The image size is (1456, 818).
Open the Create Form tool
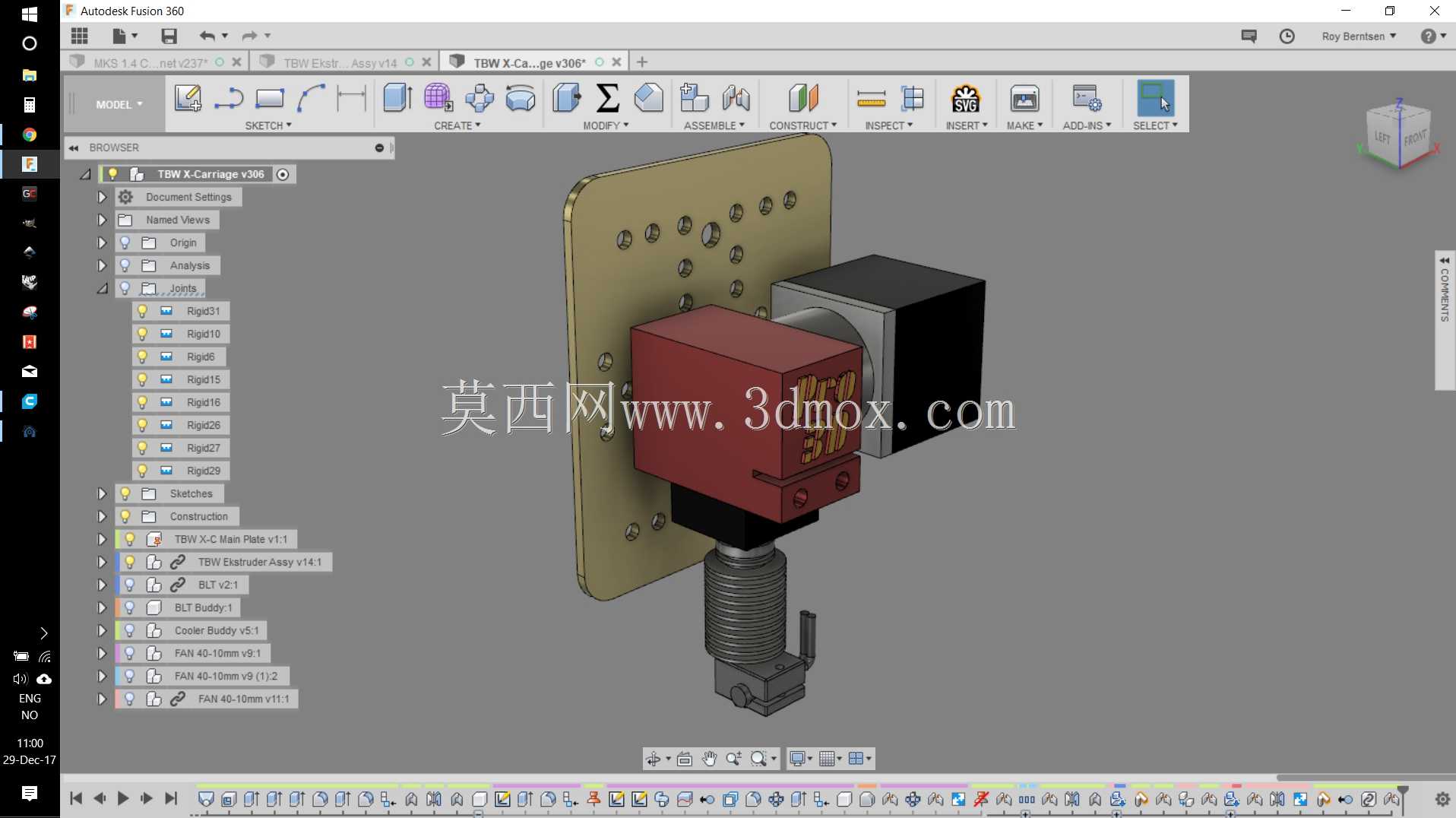(x=438, y=98)
